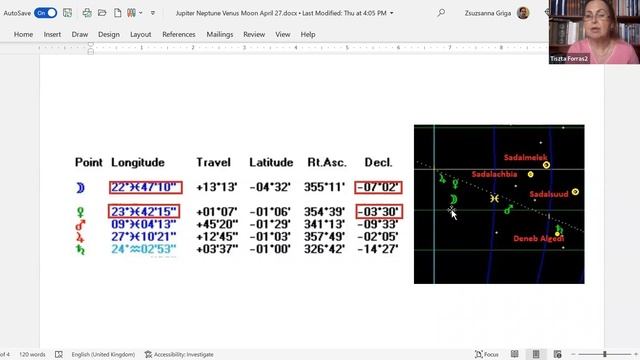Open the View tab
The image size is (640, 360).
click(x=282, y=35)
